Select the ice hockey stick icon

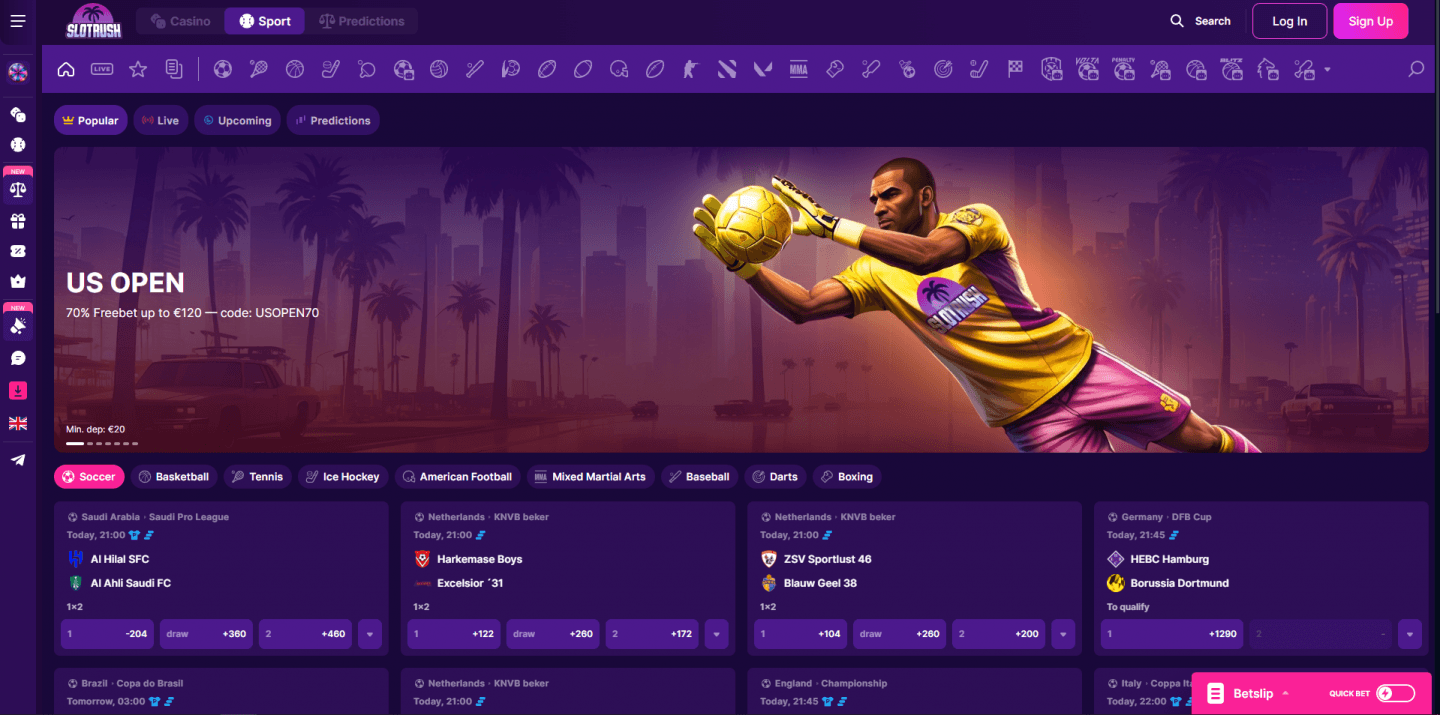tap(331, 69)
